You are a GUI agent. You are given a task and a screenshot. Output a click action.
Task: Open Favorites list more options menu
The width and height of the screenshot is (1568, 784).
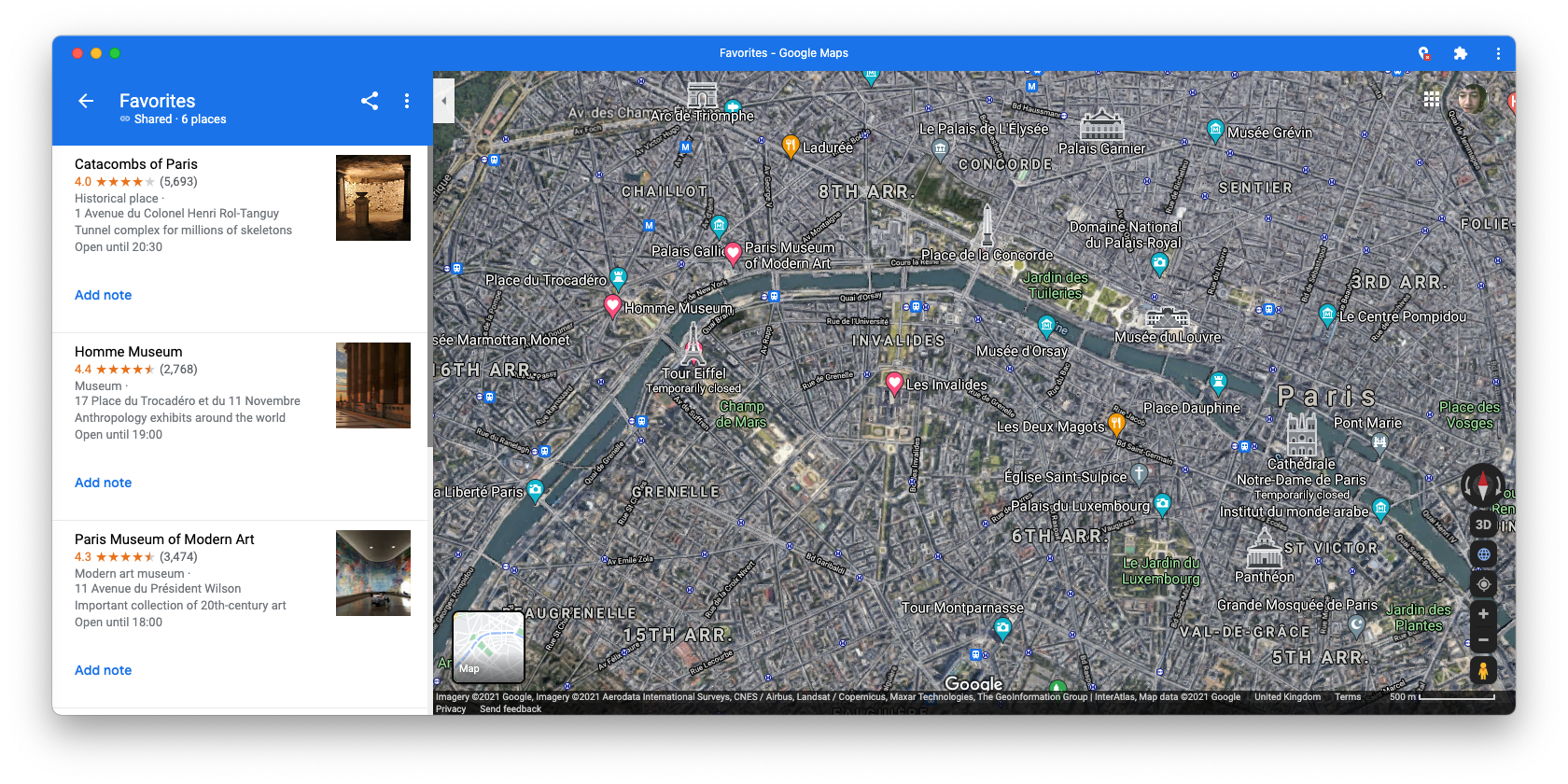click(x=407, y=101)
